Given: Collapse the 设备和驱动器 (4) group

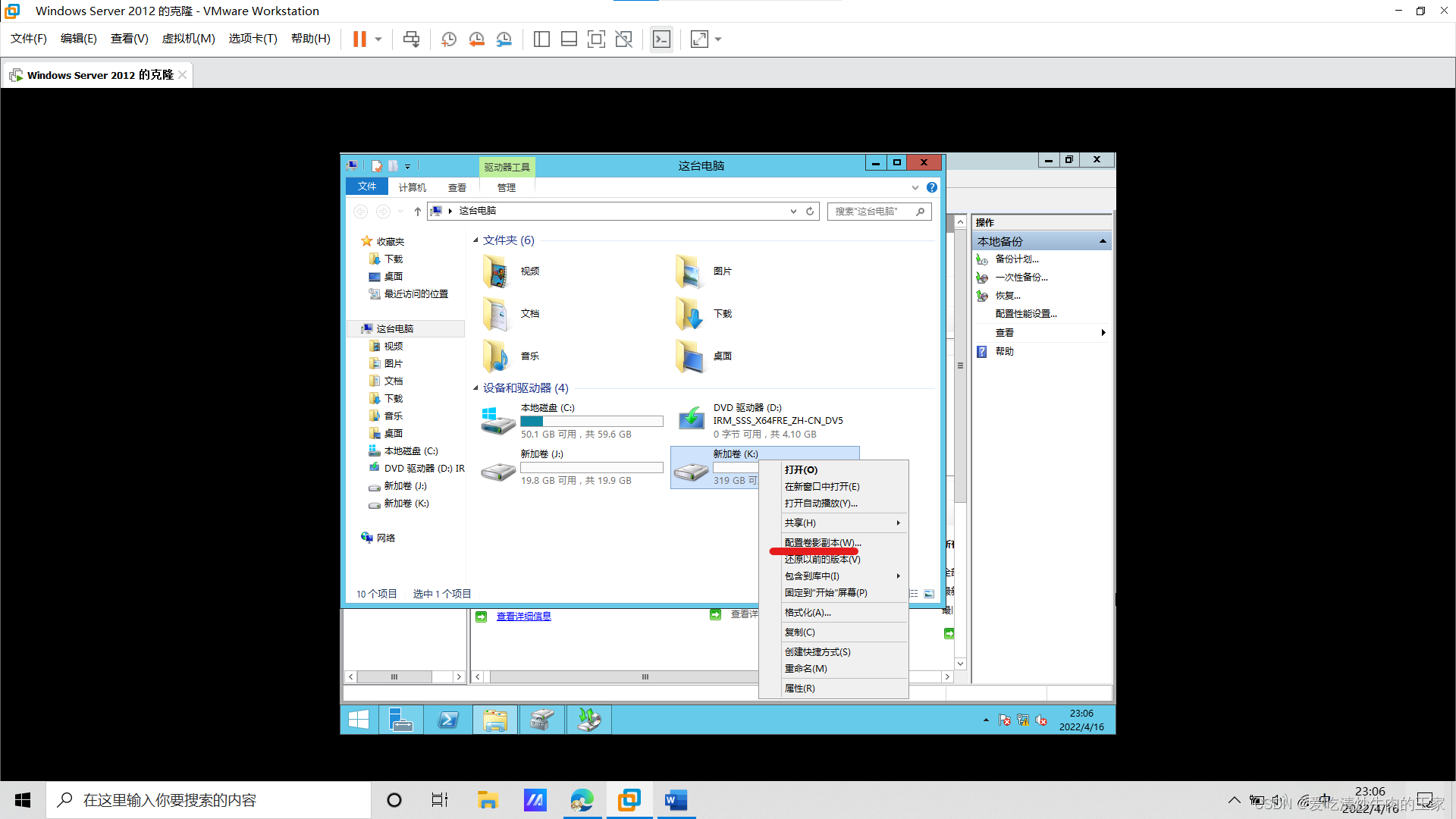Looking at the screenshot, I should tap(475, 388).
